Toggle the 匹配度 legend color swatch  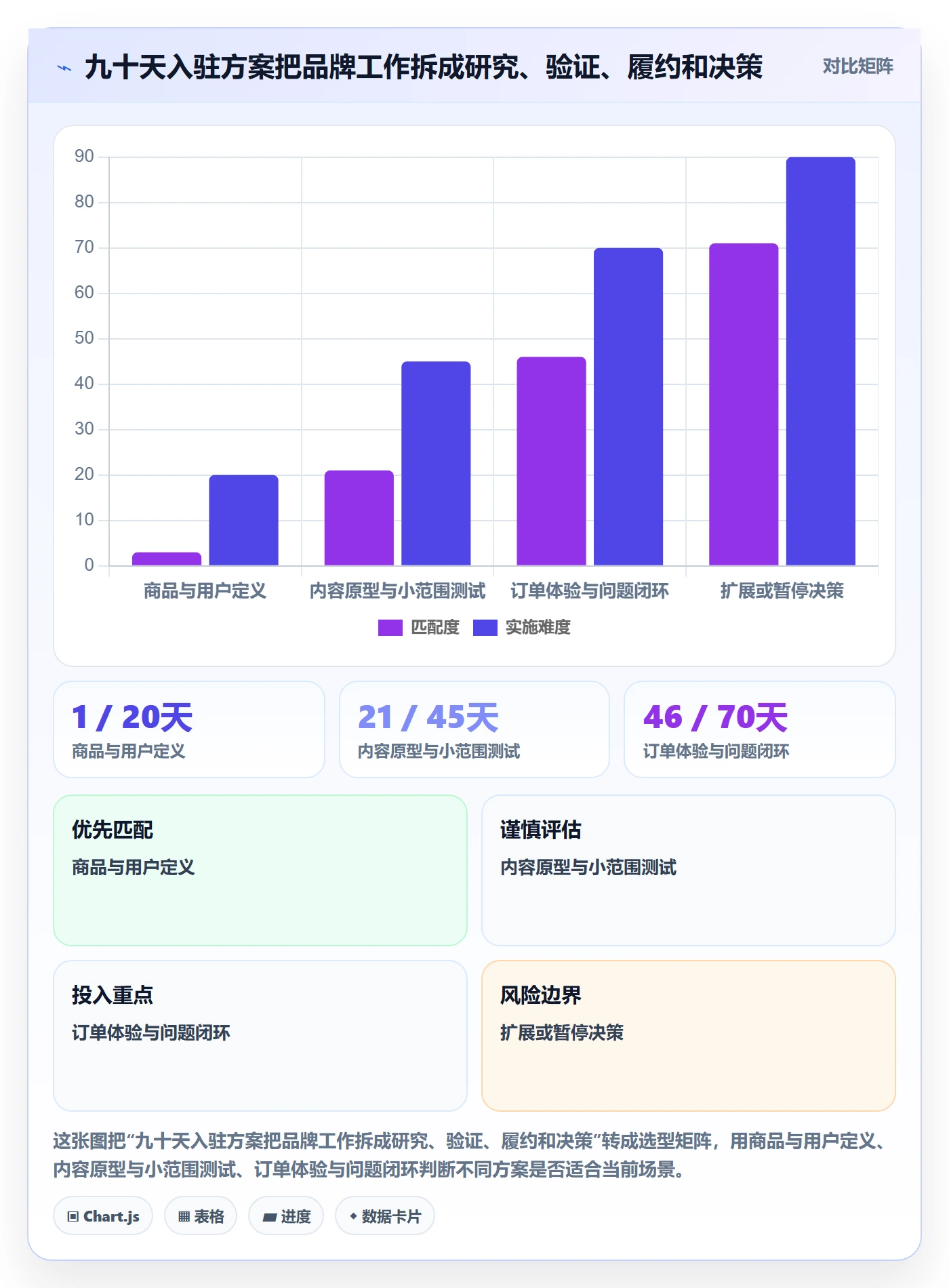click(x=390, y=628)
